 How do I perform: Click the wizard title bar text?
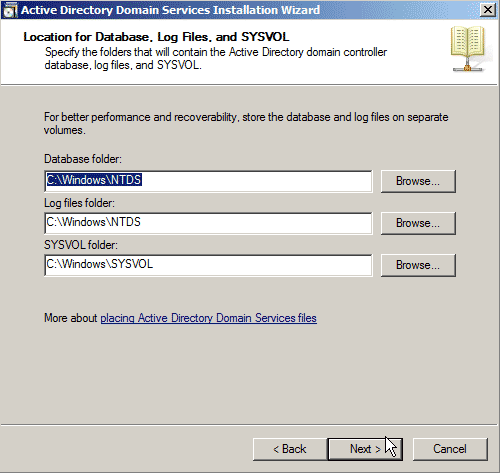tap(170, 10)
